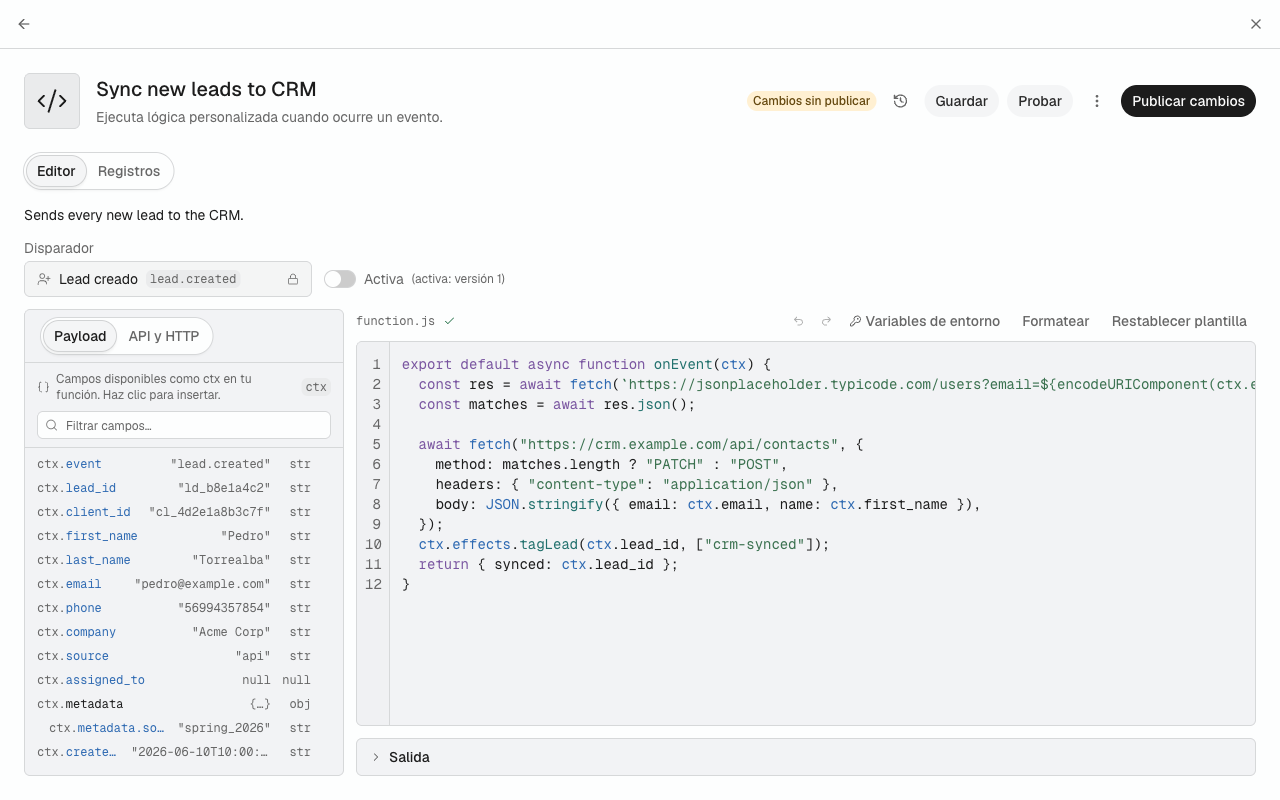The image size is (1280, 800).
Task: Select the Payload tab
Action: pyautogui.click(x=80, y=336)
